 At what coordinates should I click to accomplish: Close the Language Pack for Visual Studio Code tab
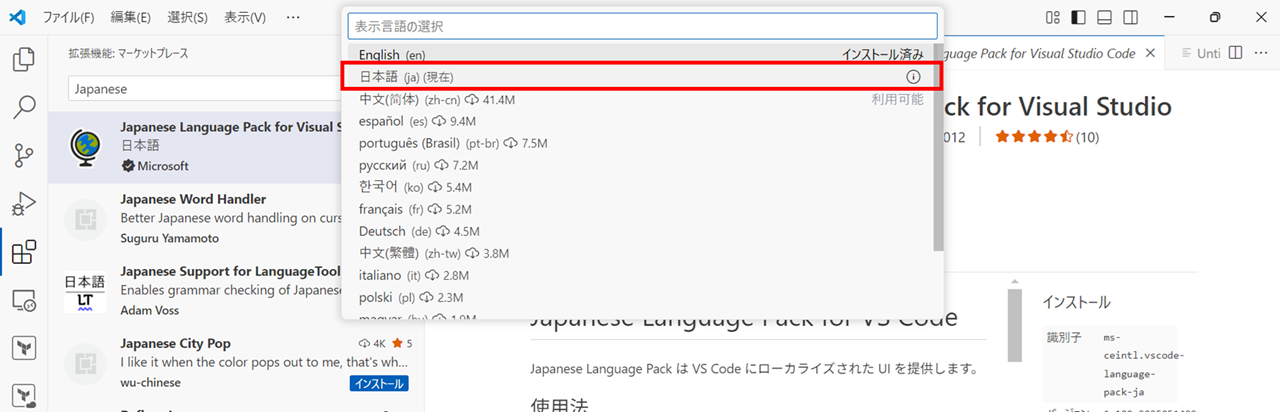tap(1150, 53)
